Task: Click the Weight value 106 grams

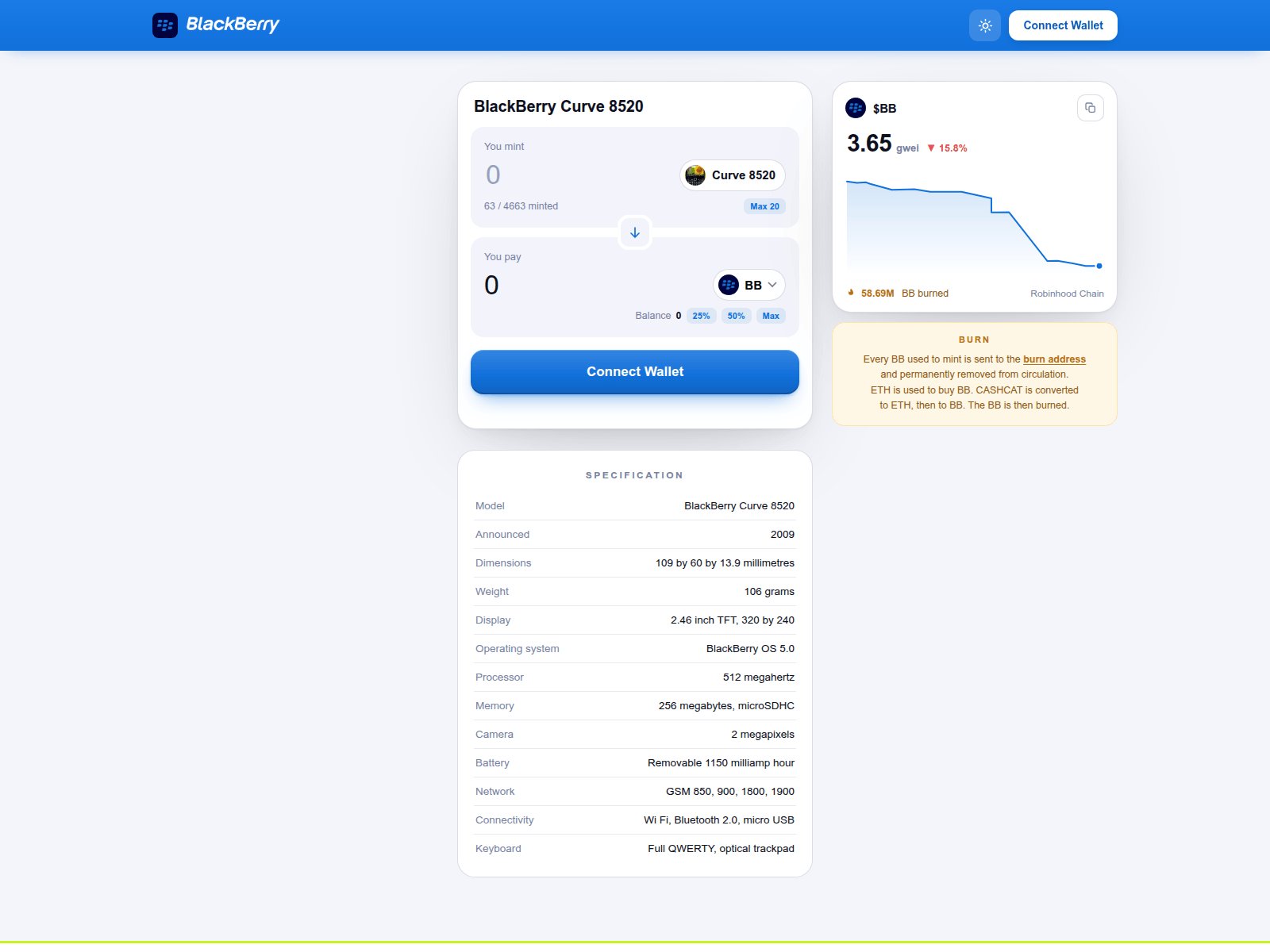Action: (x=769, y=592)
